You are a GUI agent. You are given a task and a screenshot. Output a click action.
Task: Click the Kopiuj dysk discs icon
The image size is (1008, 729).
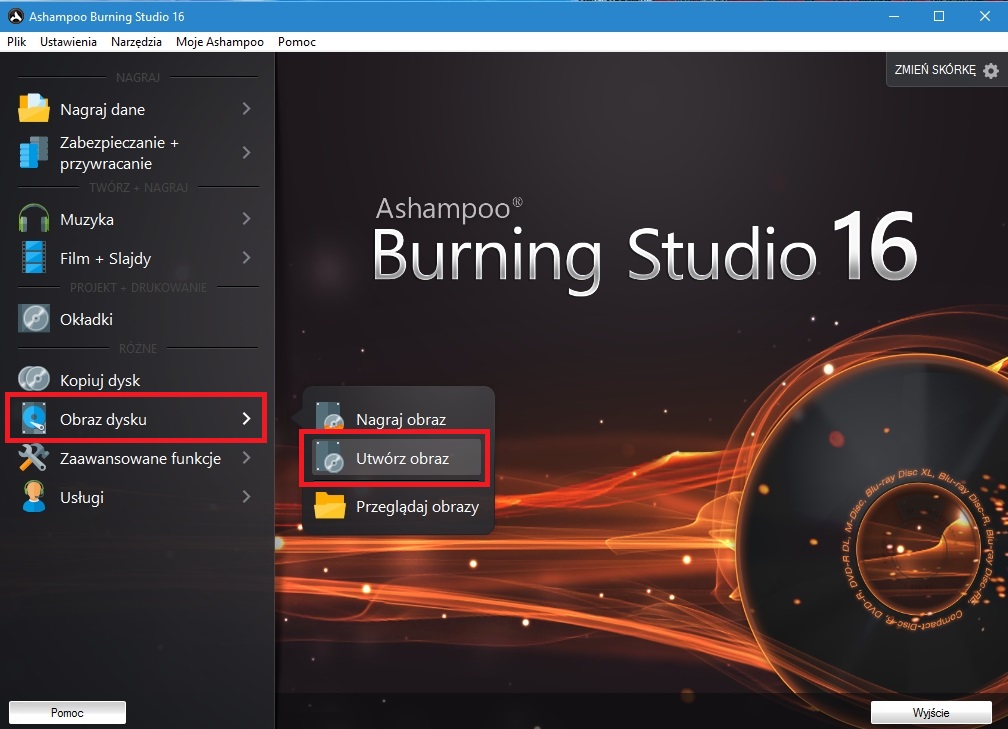(34, 379)
